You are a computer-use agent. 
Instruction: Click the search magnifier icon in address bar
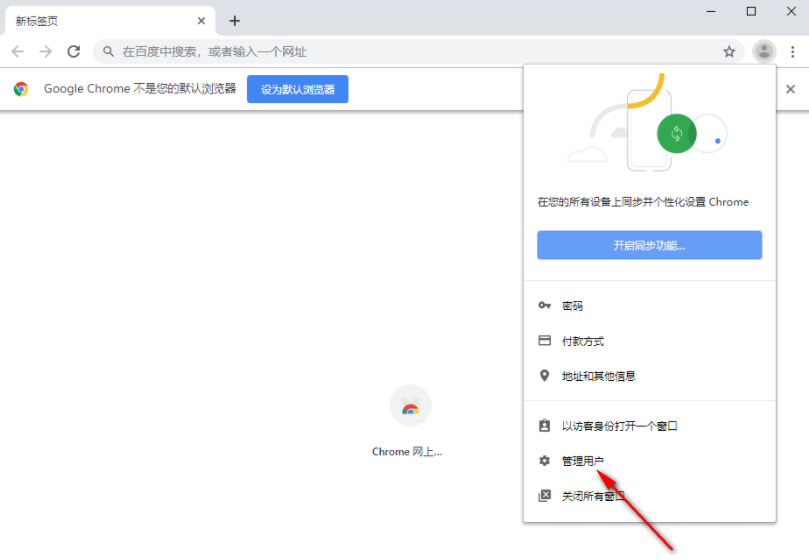[108, 52]
